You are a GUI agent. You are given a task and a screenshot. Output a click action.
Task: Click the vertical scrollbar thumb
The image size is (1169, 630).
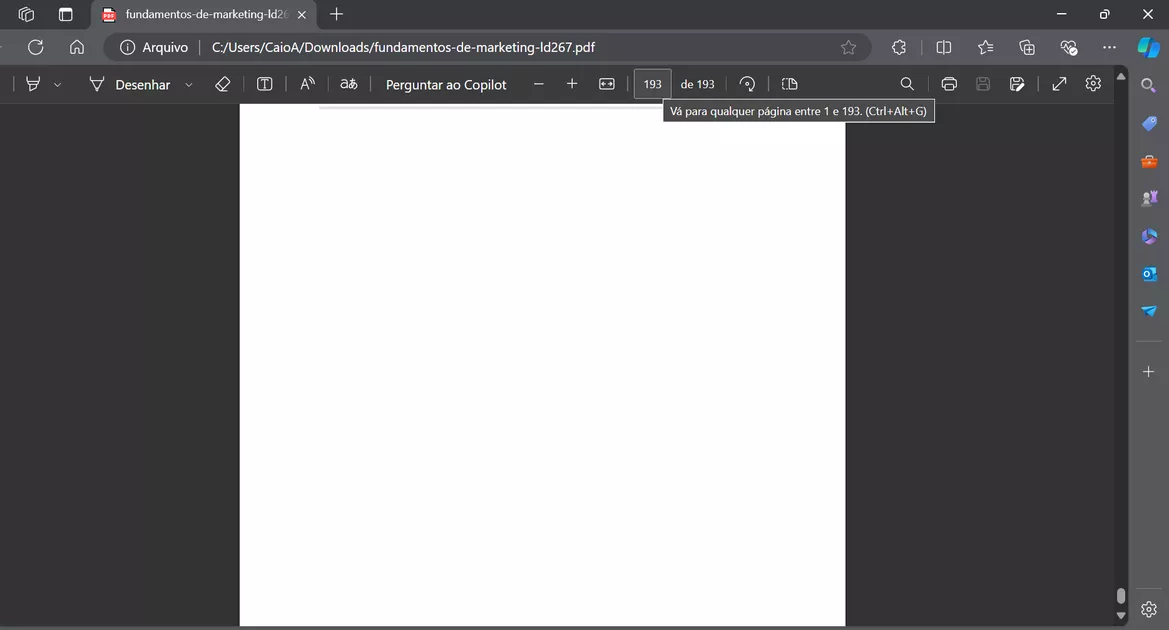pyautogui.click(x=1121, y=596)
